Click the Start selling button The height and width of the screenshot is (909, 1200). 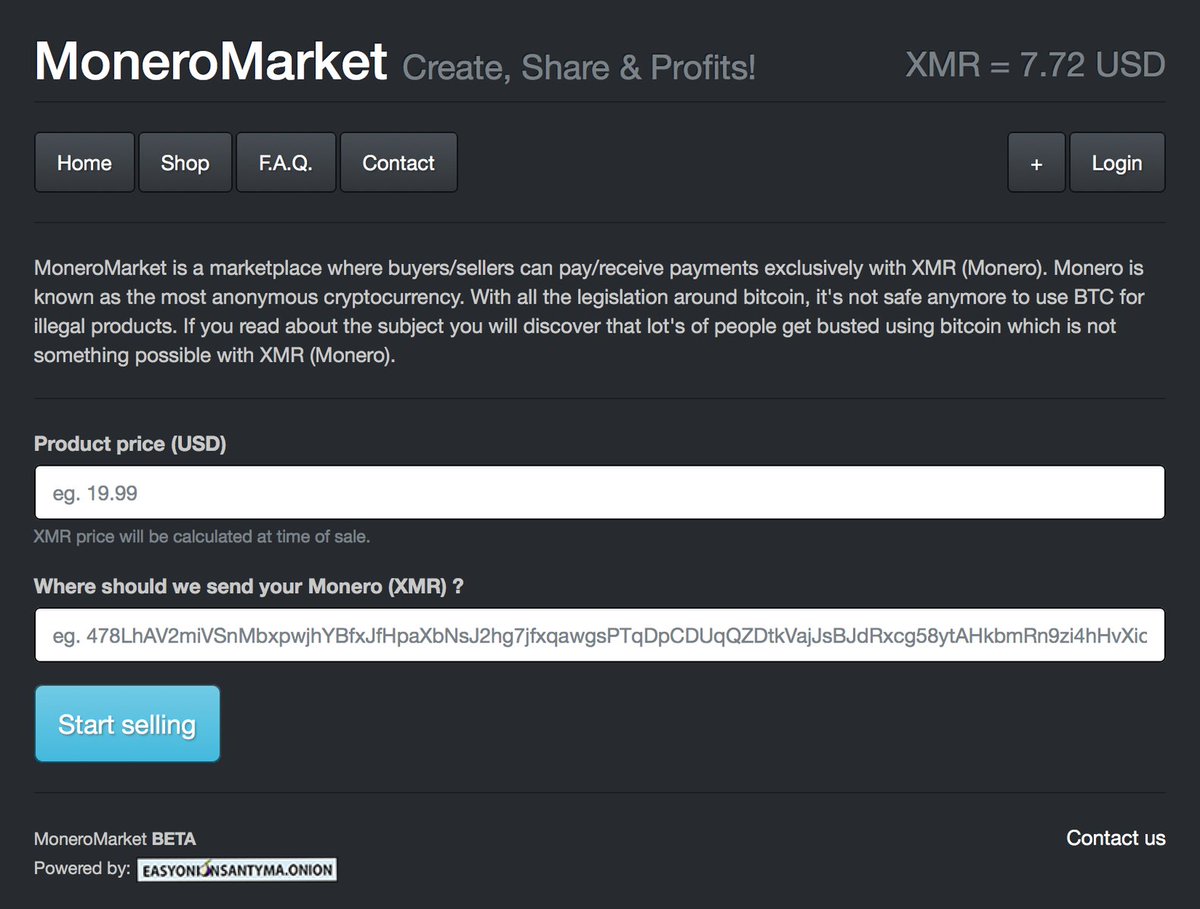click(127, 724)
